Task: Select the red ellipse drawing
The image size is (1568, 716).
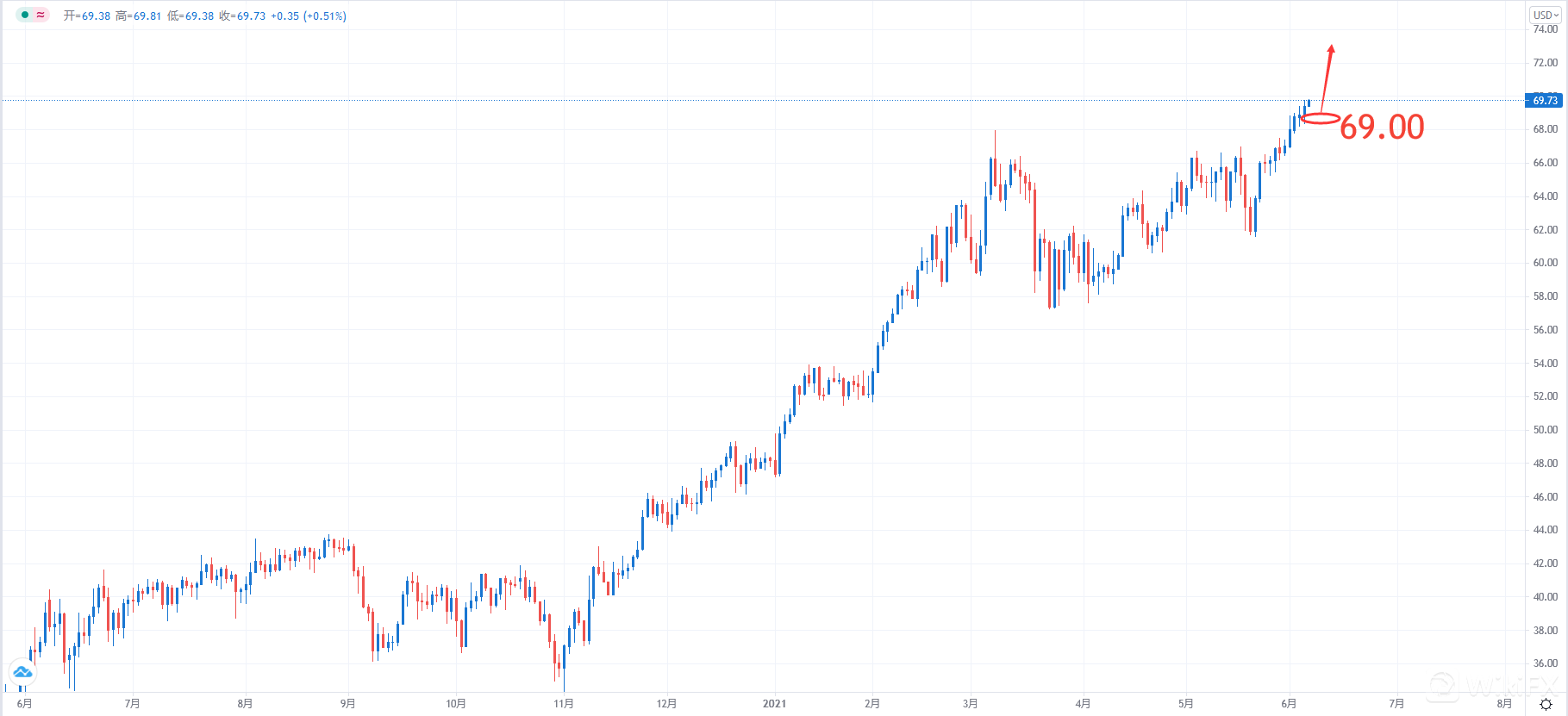Action: pyautogui.click(x=1320, y=119)
